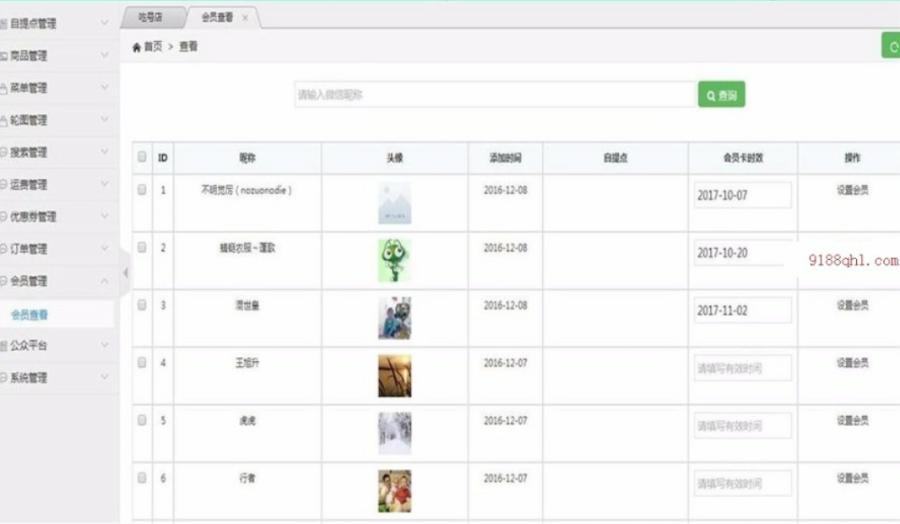Viewport: 900px width, 524px height.
Task: Focus the WeChat nickname search input
Action: 495,94
